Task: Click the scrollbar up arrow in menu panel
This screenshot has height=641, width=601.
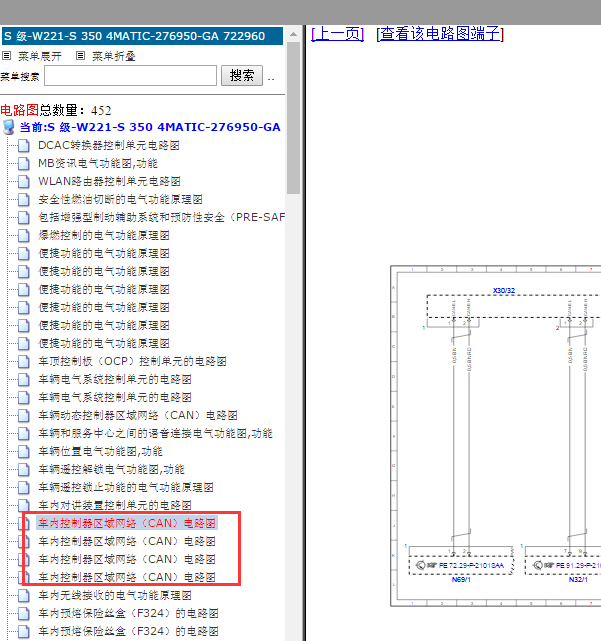Action: pyautogui.click(x=293, y=35)
